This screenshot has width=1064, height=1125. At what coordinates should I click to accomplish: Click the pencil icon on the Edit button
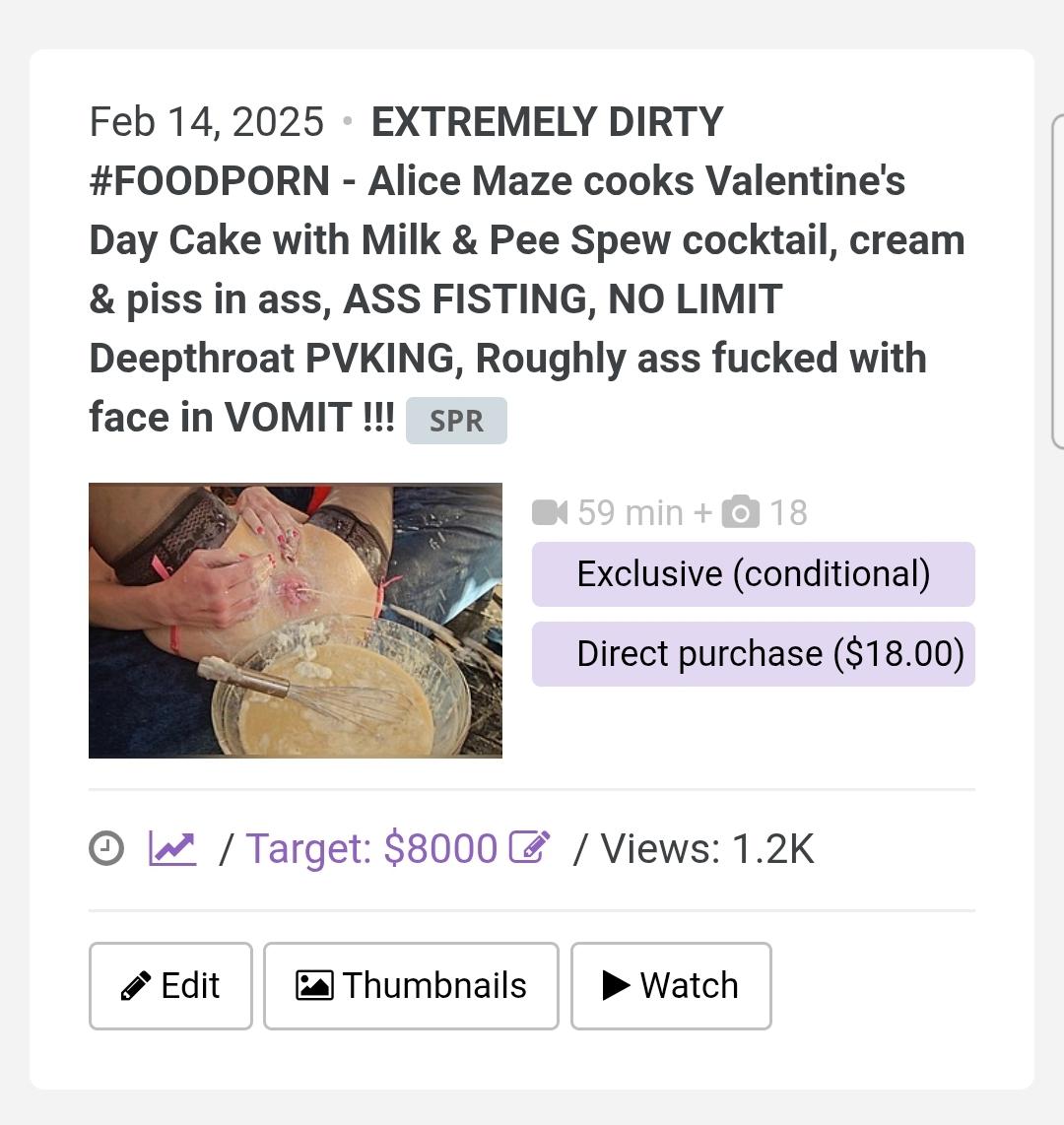(135, 985)
